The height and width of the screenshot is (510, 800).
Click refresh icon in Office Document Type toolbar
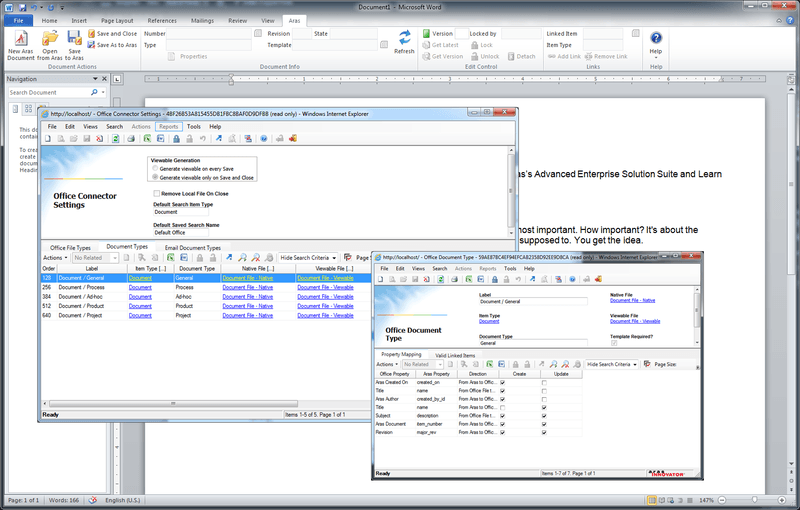coord(440,279)
